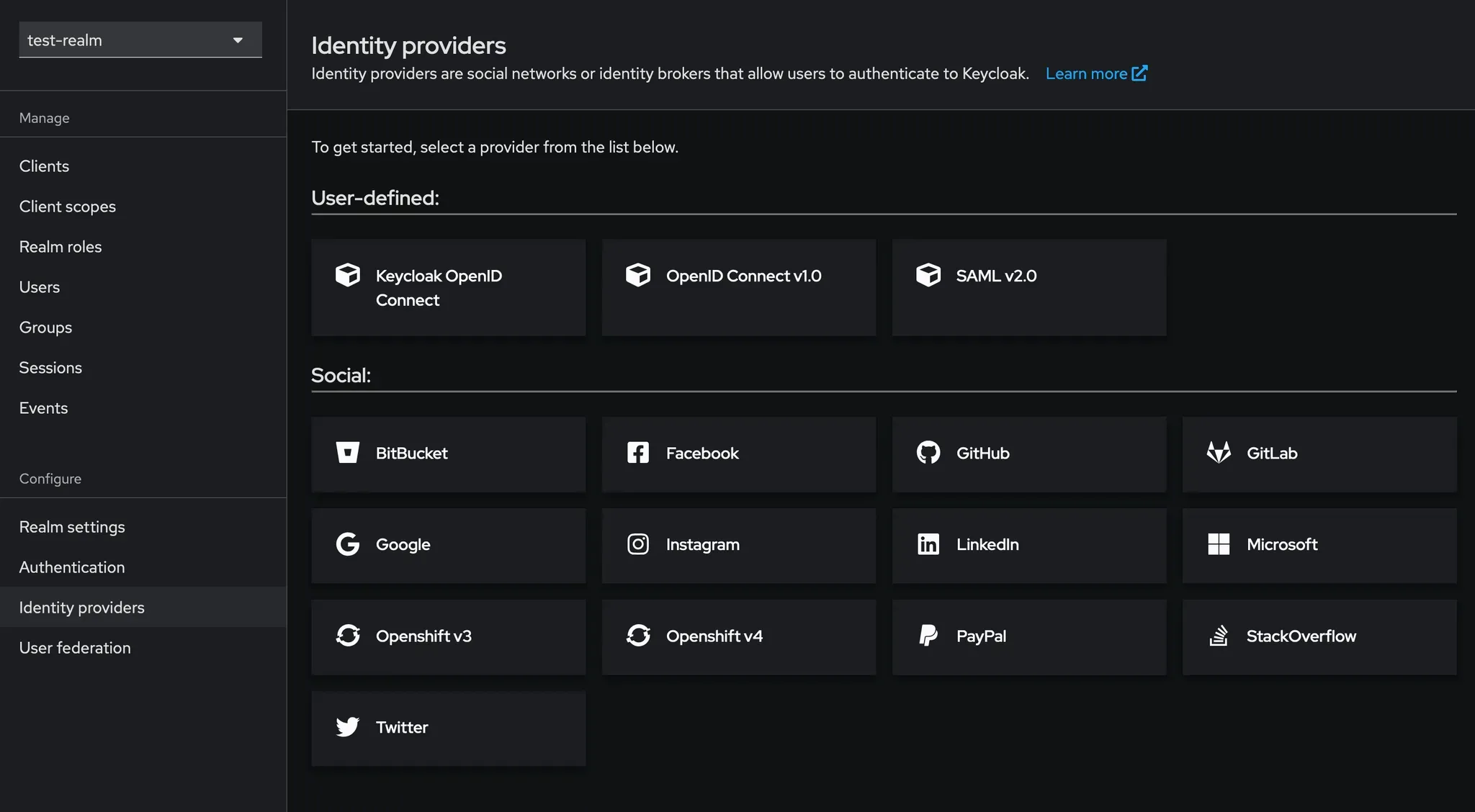Screen dimensions: 1475x812
Task: Pick the Openshift v3 label
Action: 423,636
